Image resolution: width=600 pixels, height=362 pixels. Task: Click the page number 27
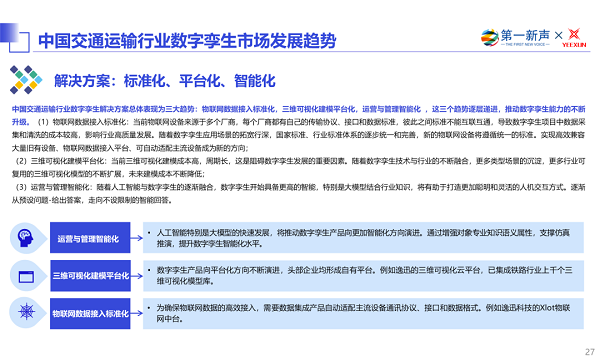[590, 352]
